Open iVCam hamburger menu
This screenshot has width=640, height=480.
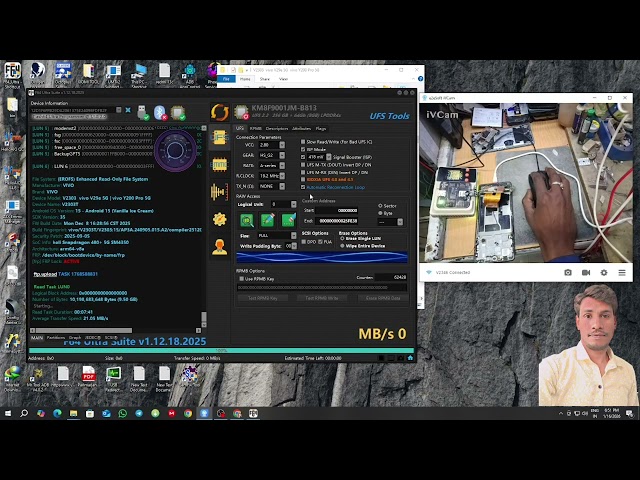(x=622, y=272)
